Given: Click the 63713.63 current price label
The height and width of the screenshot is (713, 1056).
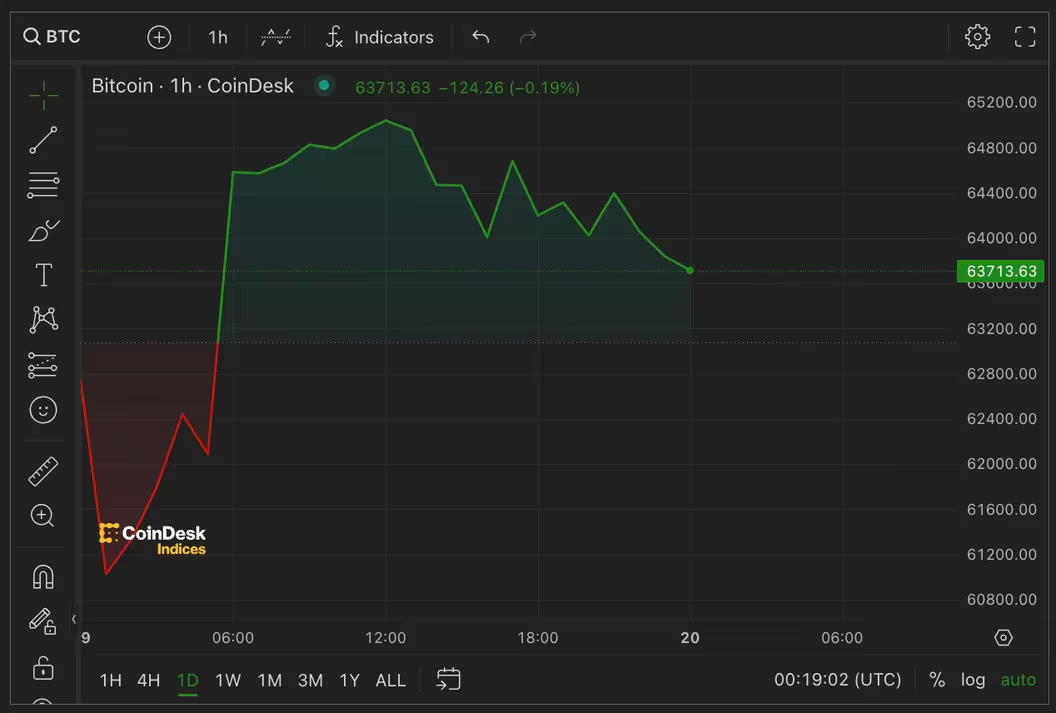Looking at the screenshot, I should point(1001,271).
